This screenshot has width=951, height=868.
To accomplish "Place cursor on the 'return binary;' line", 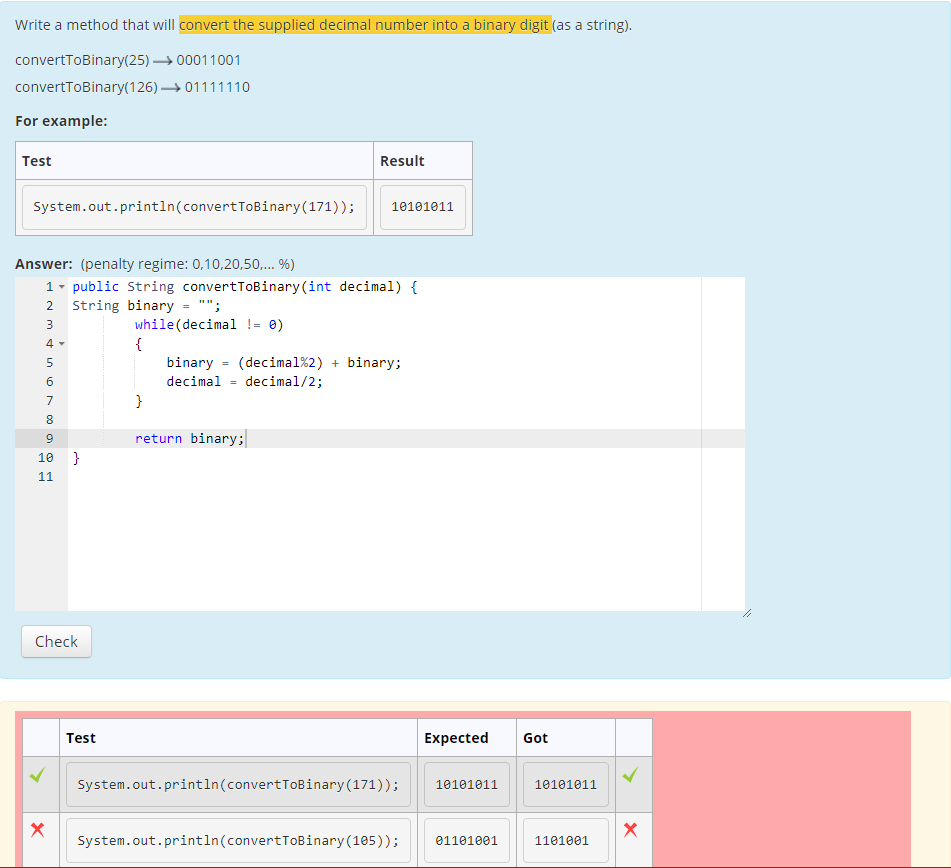I will [189, 439].
